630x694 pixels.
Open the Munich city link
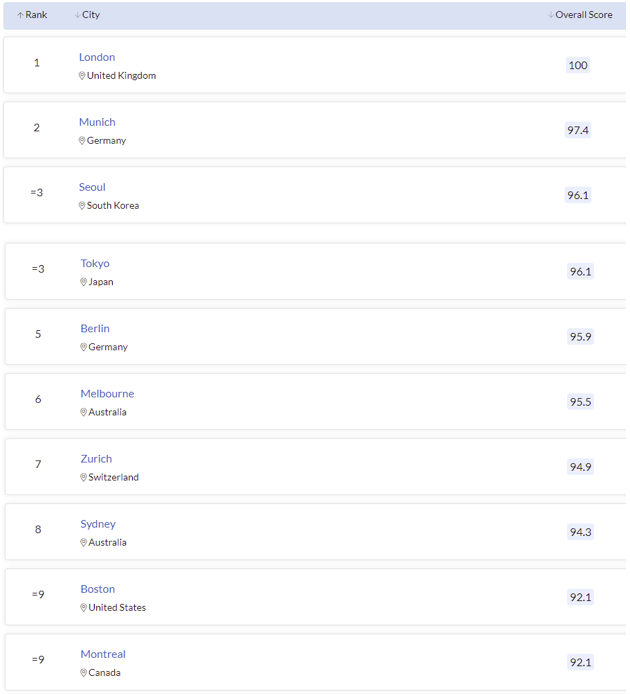pos(97,122)
